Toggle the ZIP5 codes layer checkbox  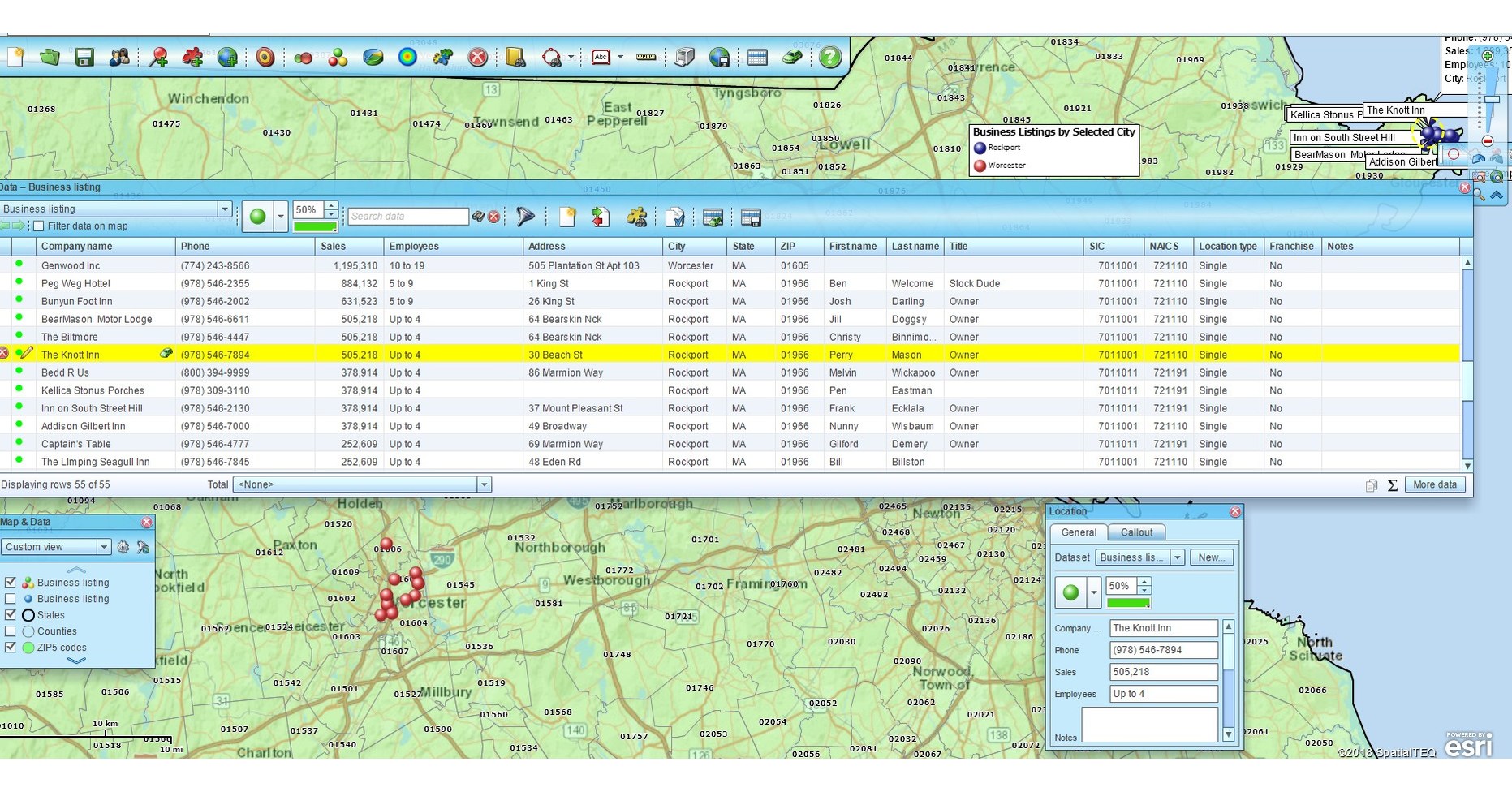(x=11, y=648)
